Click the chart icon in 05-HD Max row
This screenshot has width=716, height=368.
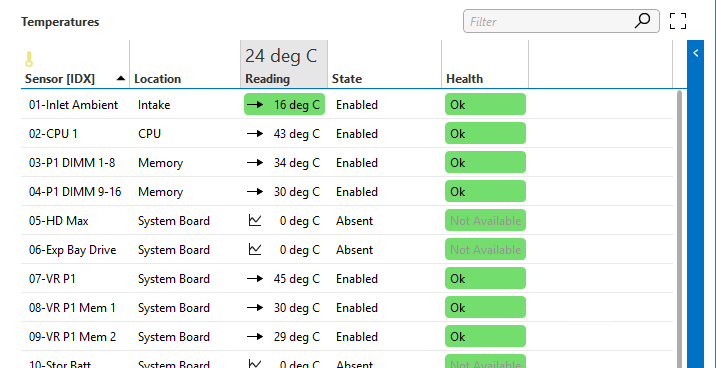255,221
